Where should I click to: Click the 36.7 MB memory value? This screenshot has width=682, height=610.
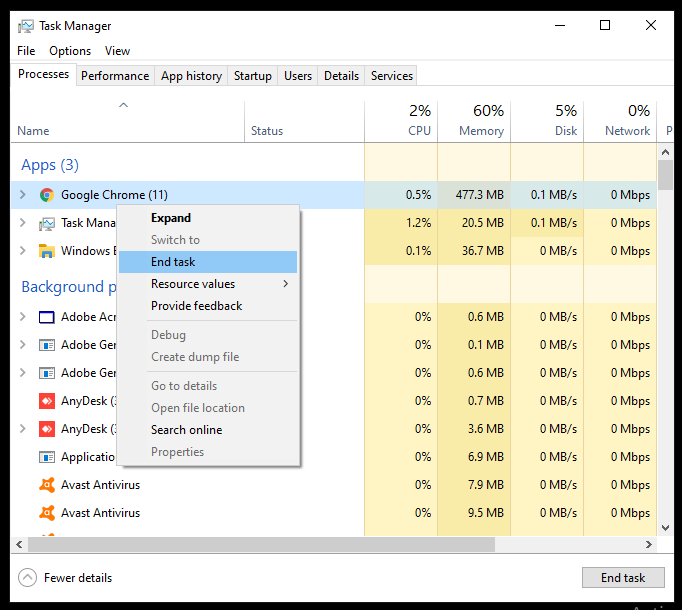pyautogui.click(x=482, y=251)
